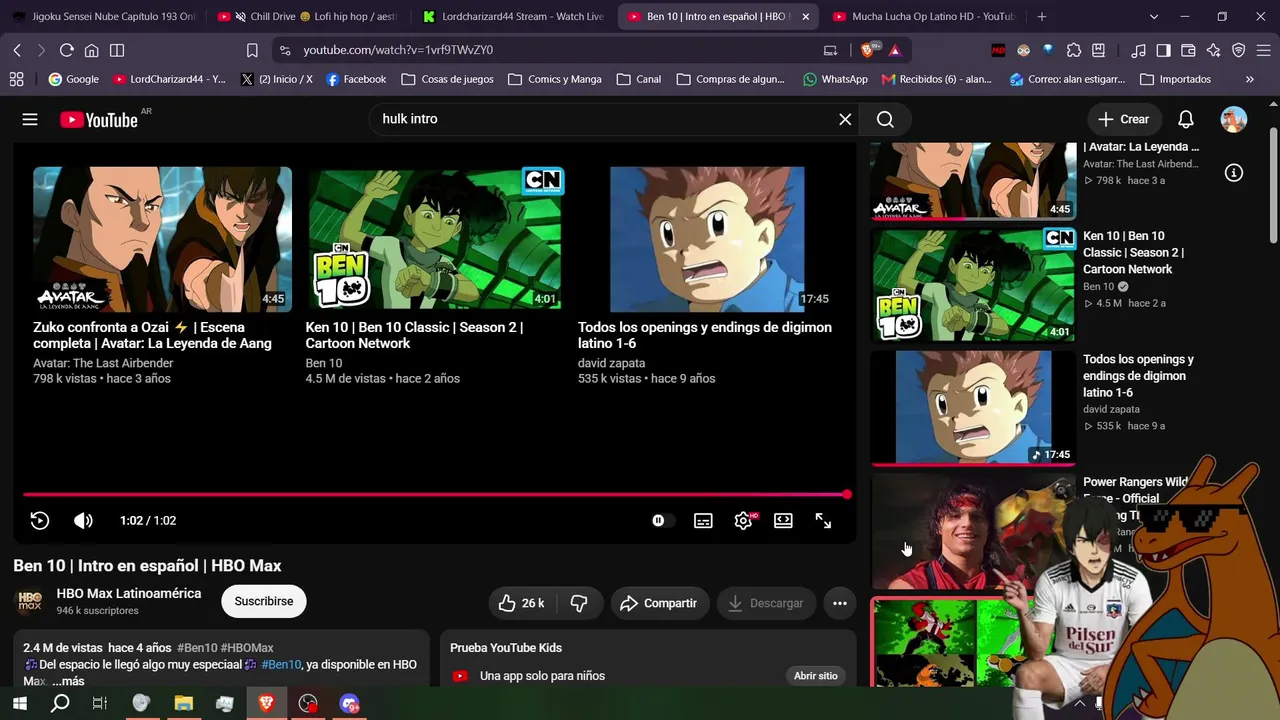Clear the search box with the X
Image resolution: width=1280 pixels, height=720 pixels.
845,119
